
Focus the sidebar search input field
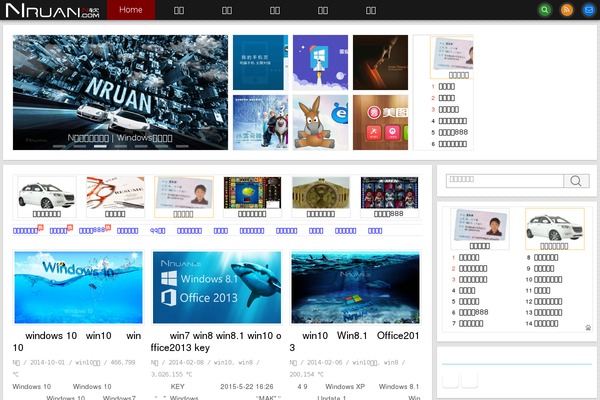coord(505,181)
